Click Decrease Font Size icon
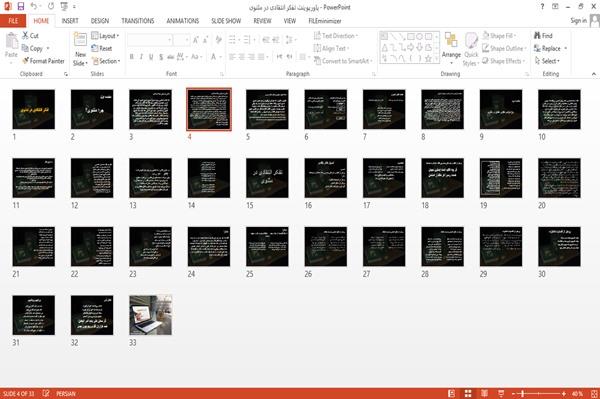This screenshot has height=399, width=600. (x=206, y=40)
